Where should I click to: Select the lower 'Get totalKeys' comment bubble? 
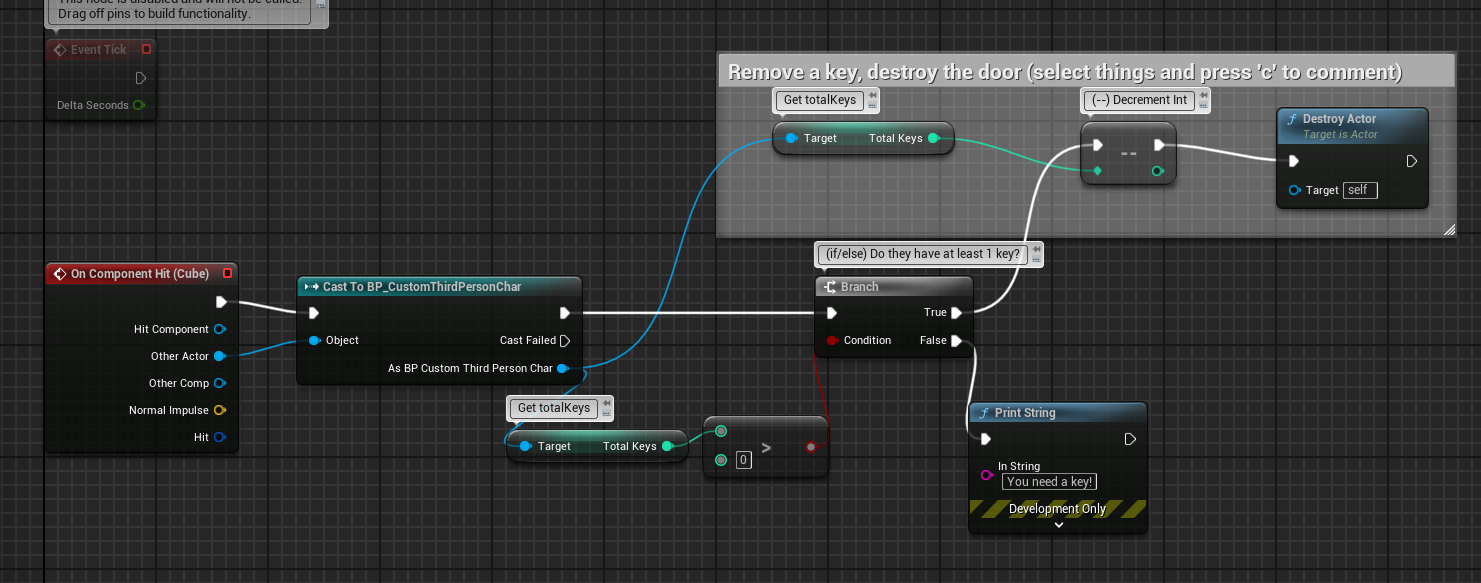554,408
